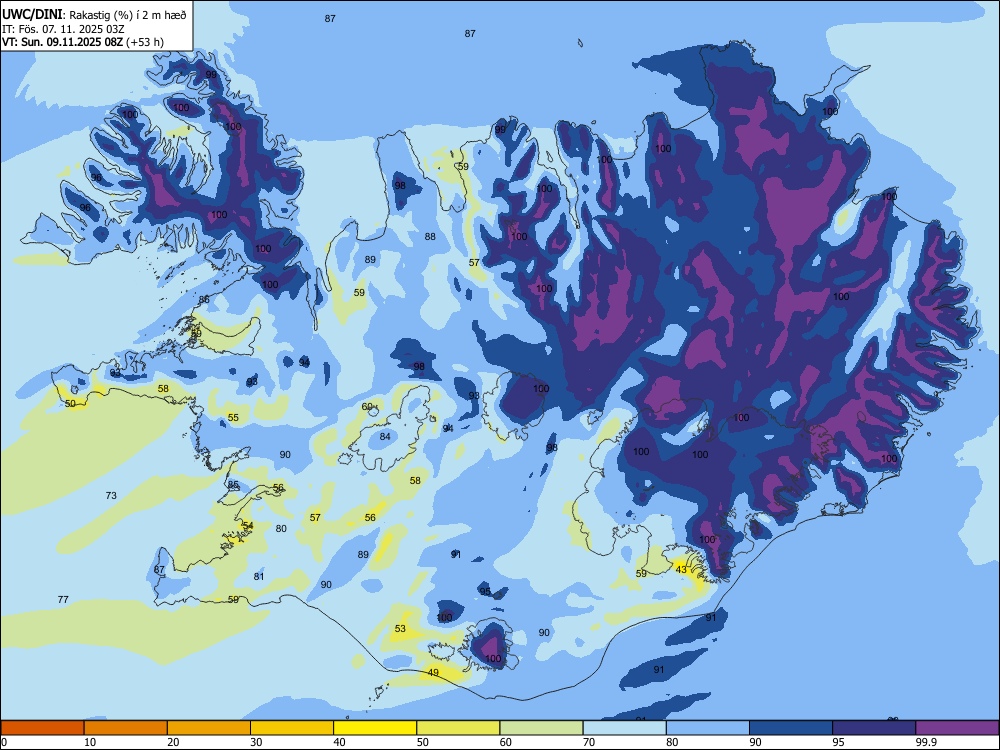Click the light blue 70–80 legend swatch

[x=624, y=728]
